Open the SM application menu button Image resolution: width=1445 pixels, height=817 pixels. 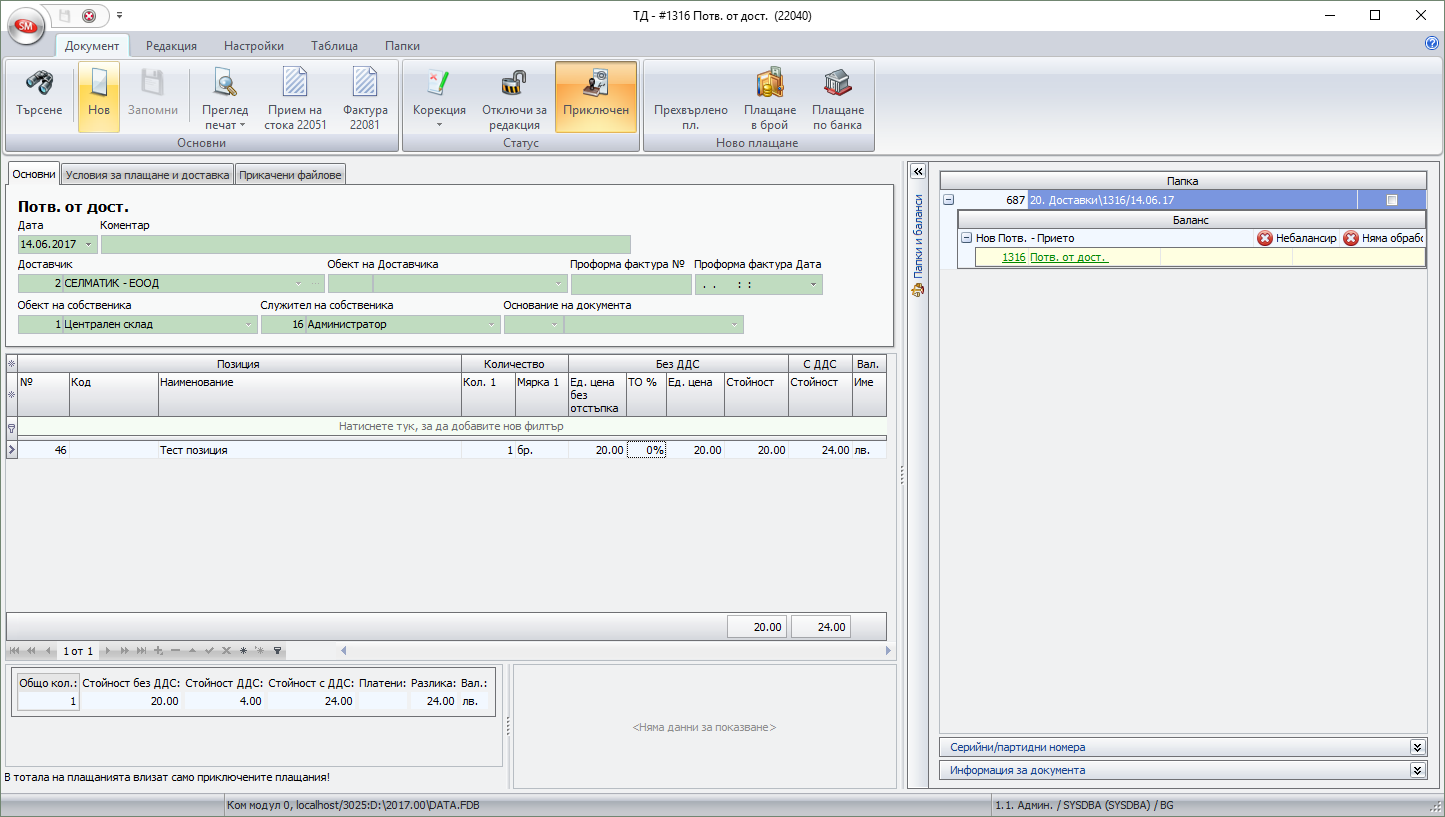point(27,27)
